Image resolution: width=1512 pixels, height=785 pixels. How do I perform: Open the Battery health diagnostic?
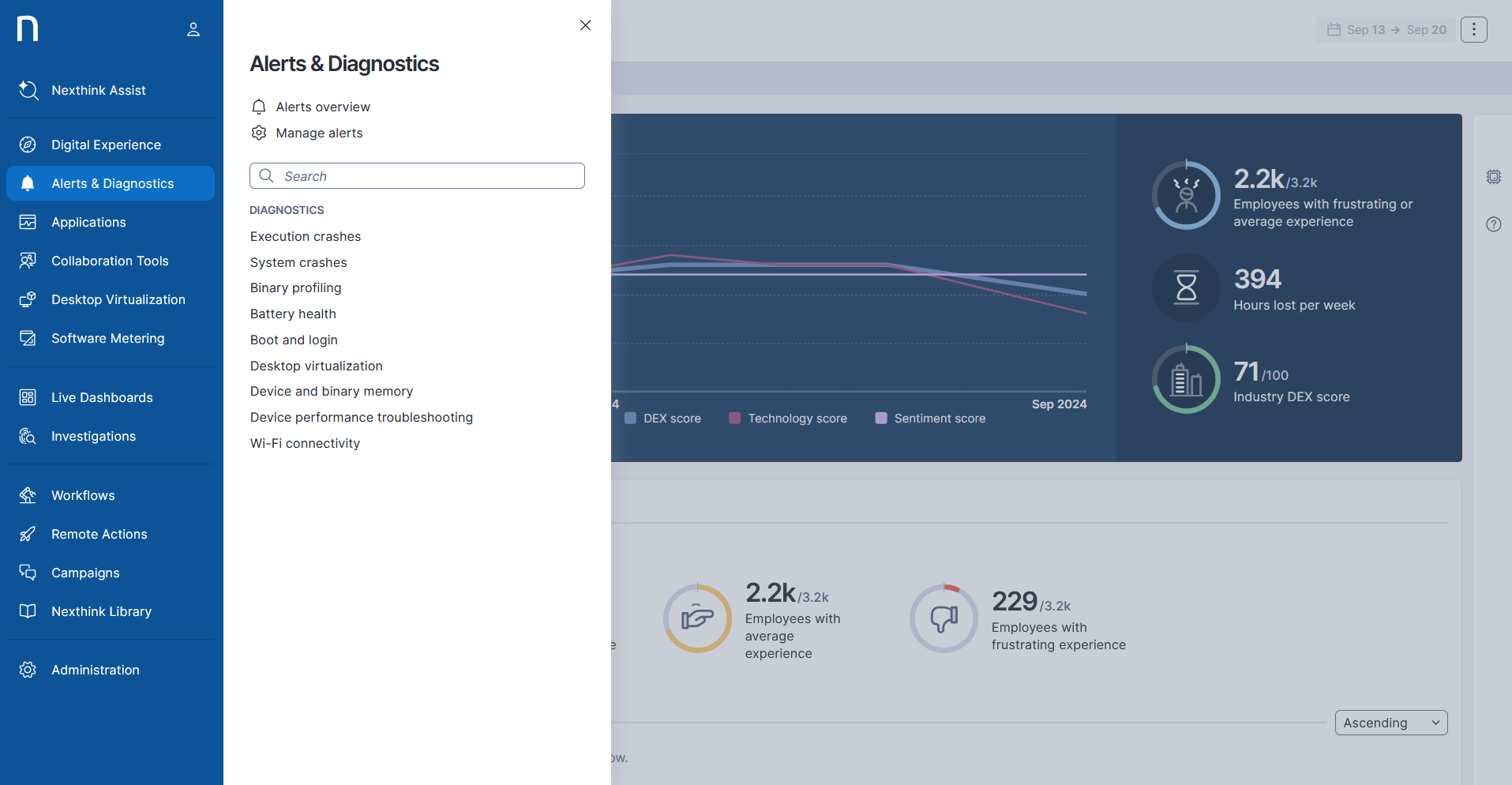(293, 314)
